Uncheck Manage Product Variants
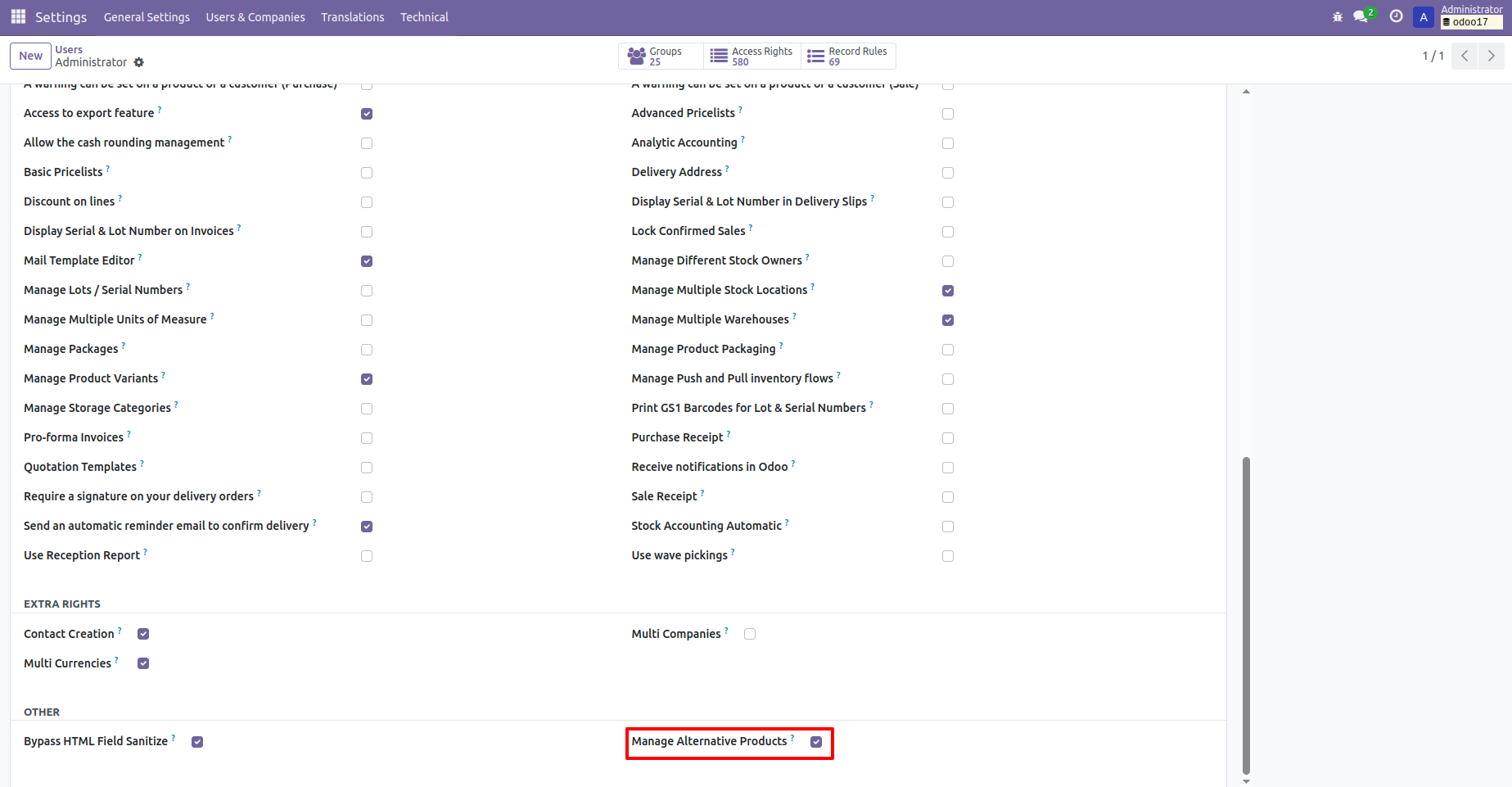 point(366,379)
